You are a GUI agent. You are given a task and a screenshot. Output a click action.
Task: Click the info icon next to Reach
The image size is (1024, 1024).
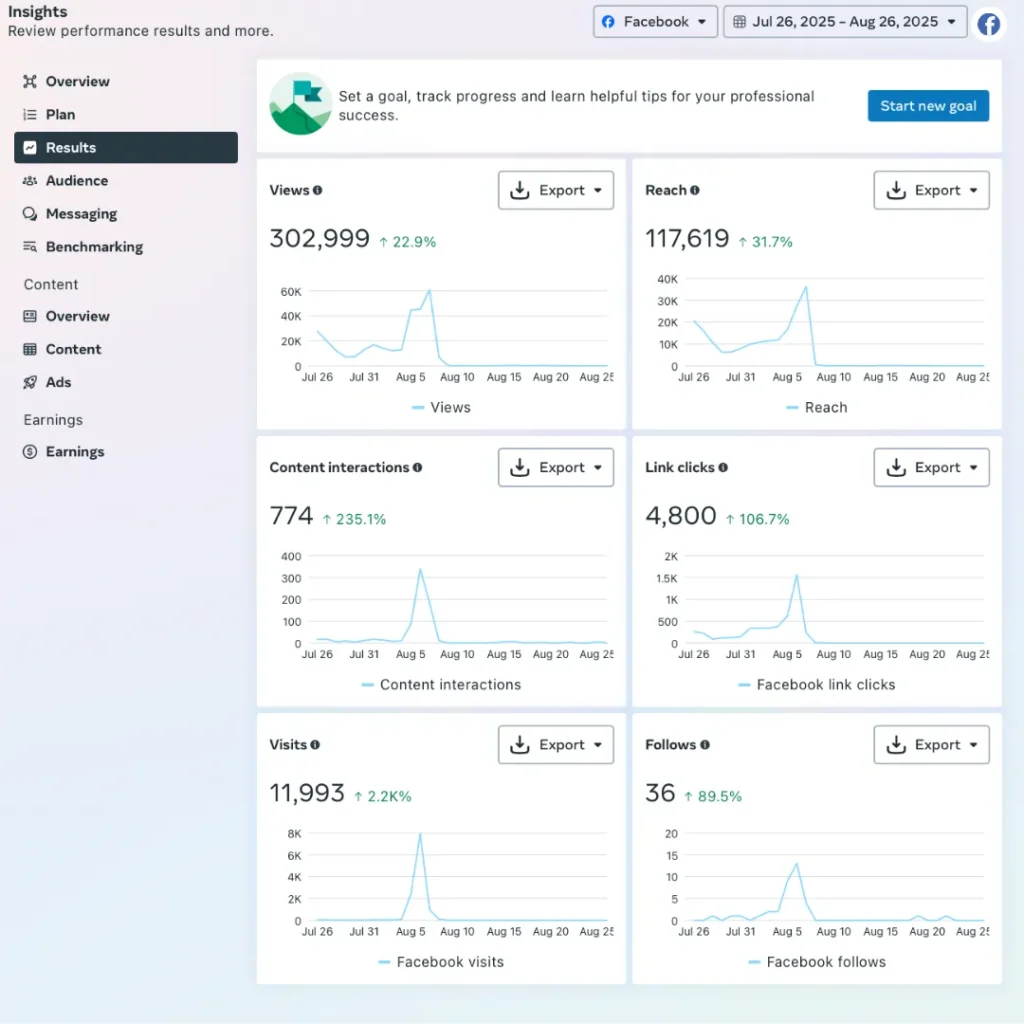695,190
